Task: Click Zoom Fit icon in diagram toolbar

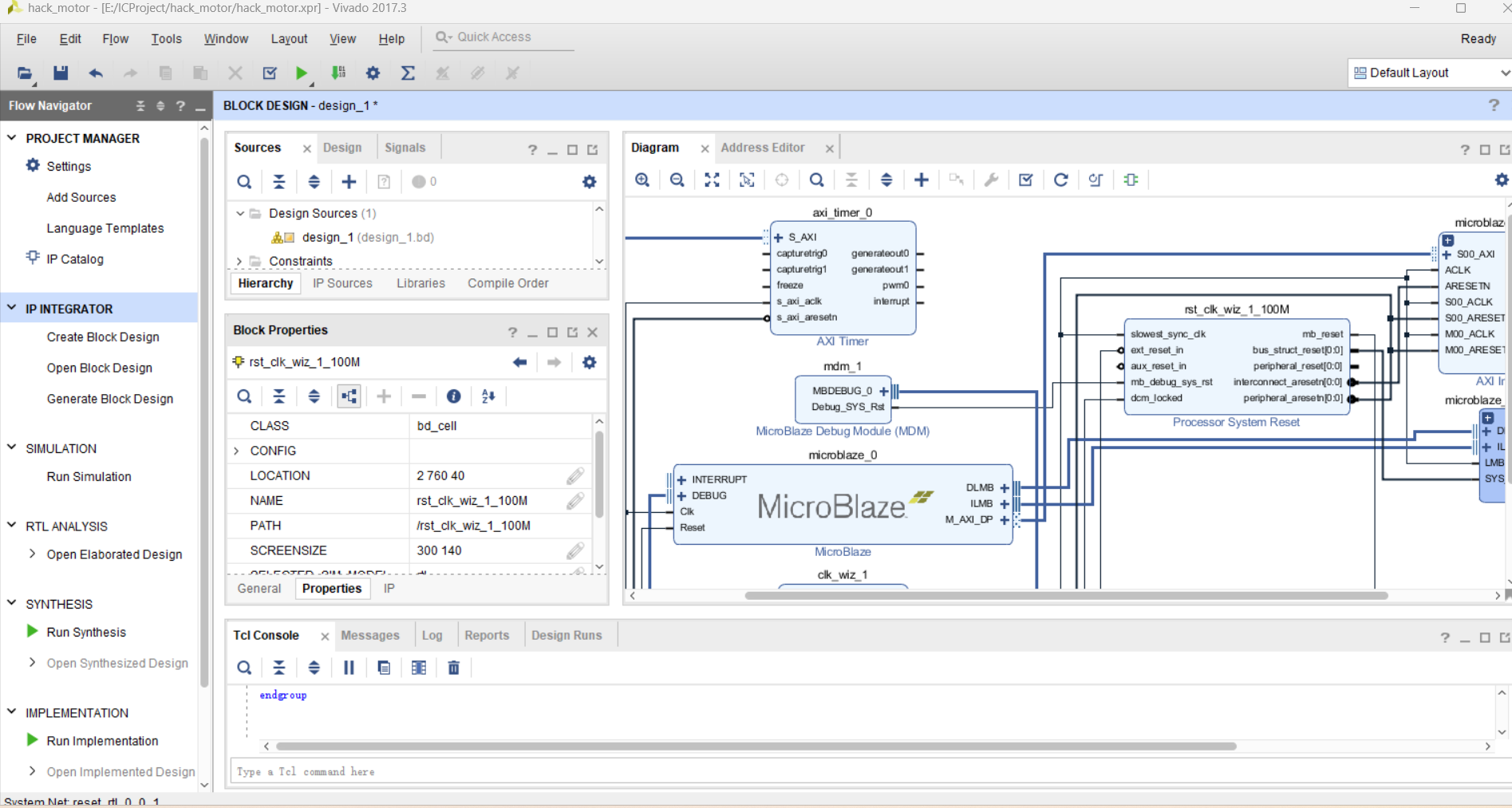Action: pos(712,179)
